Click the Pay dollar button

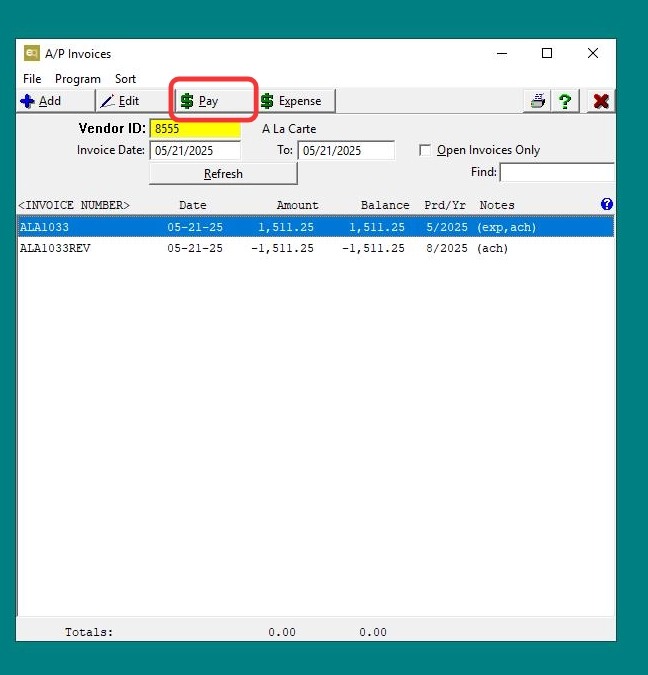tap(214, 101)
